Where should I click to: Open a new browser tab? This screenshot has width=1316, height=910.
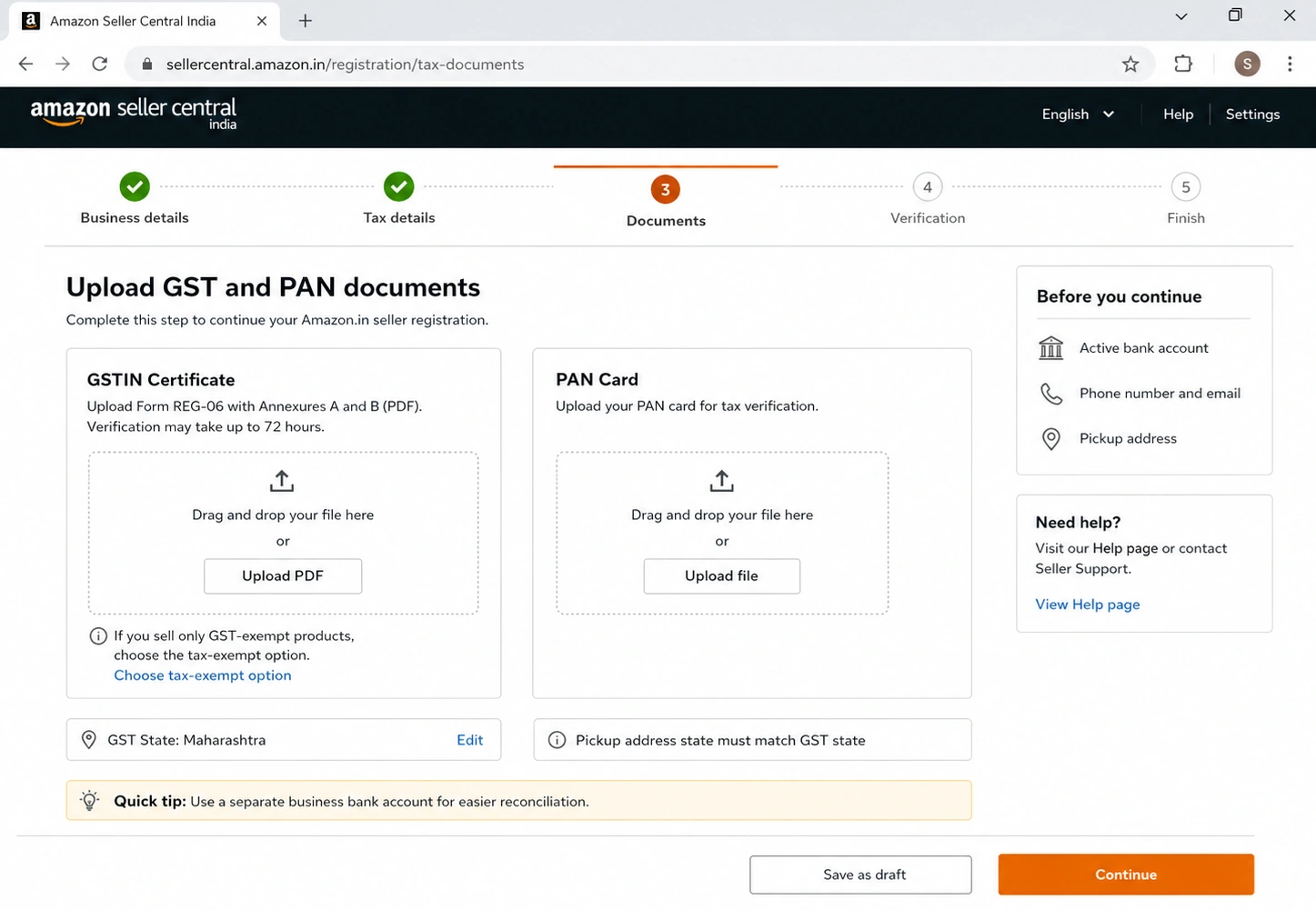pos(306,20)
